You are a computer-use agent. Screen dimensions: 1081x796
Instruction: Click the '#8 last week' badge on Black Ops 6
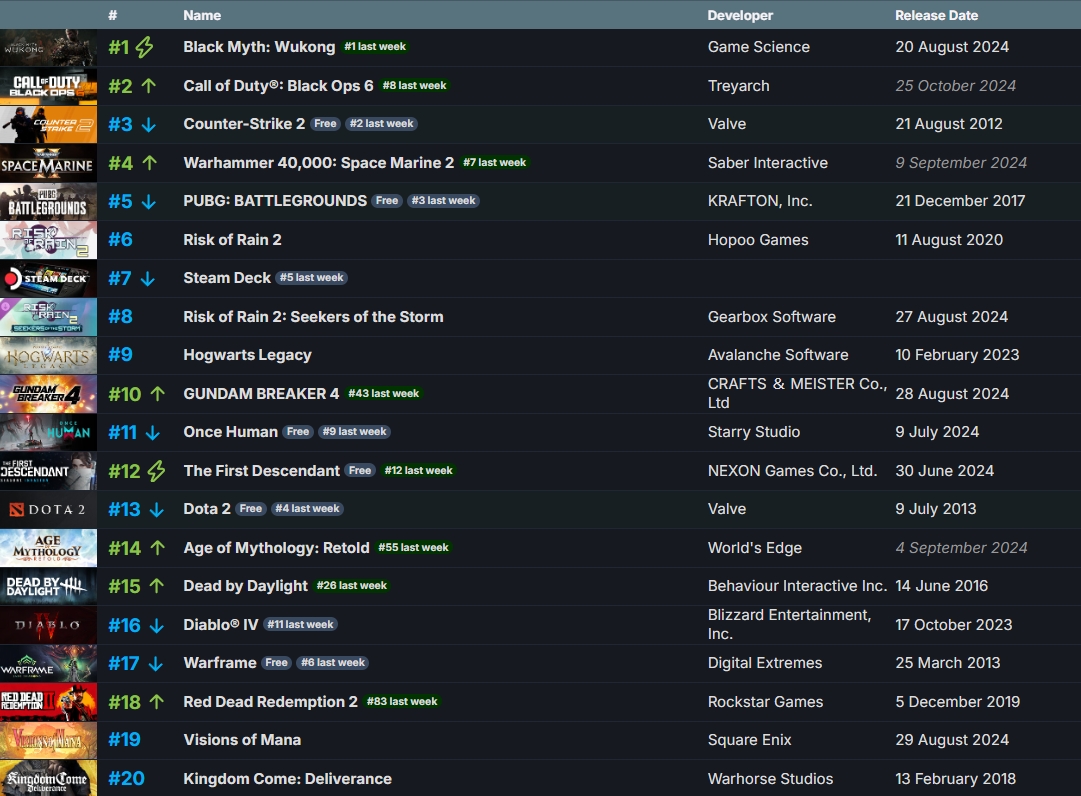tap(414, 86)
